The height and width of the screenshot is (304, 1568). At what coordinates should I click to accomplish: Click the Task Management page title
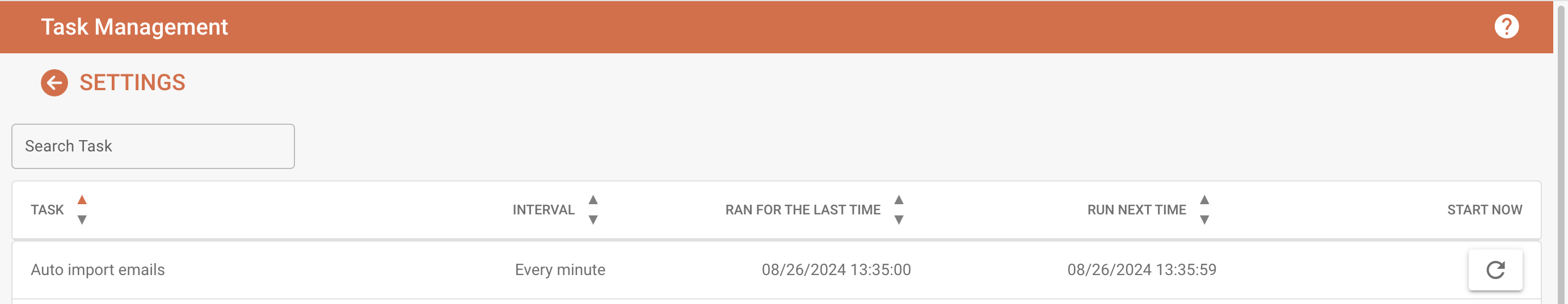click(134, 27)
